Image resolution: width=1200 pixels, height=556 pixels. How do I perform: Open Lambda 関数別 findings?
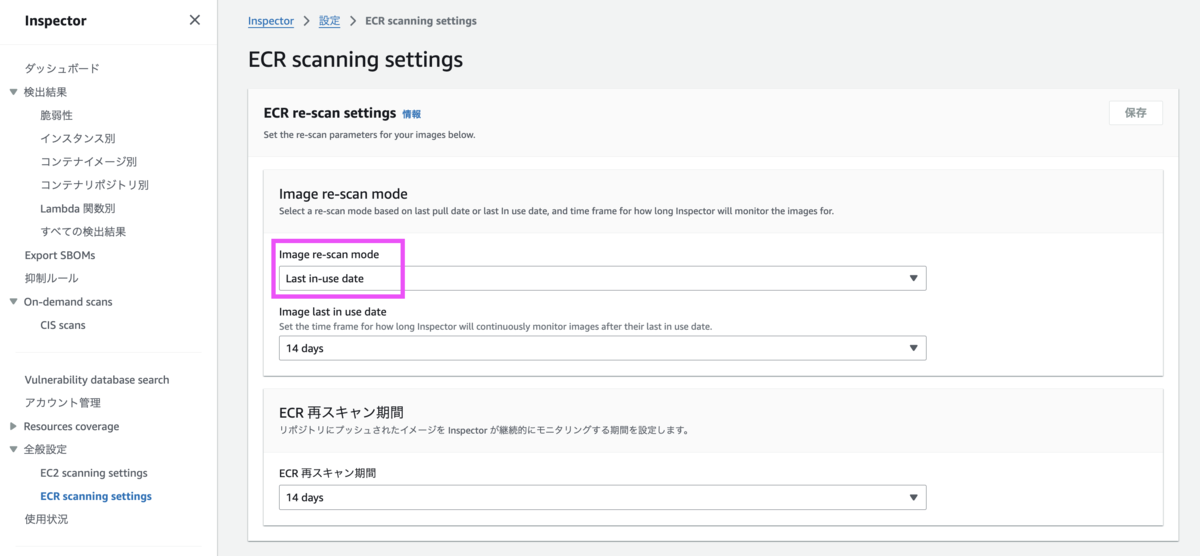pyautogui.click(x=78, y=208)
